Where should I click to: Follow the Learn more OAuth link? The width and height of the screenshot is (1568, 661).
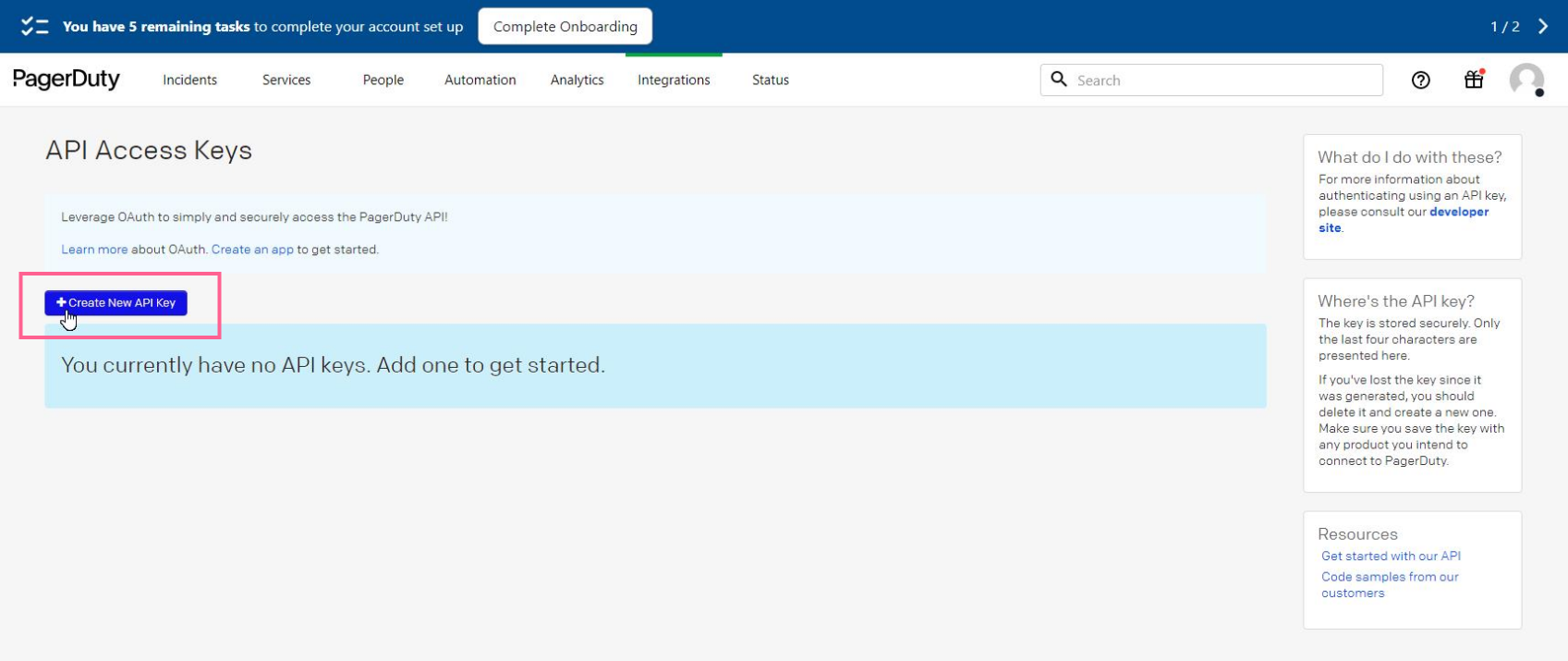94,250
